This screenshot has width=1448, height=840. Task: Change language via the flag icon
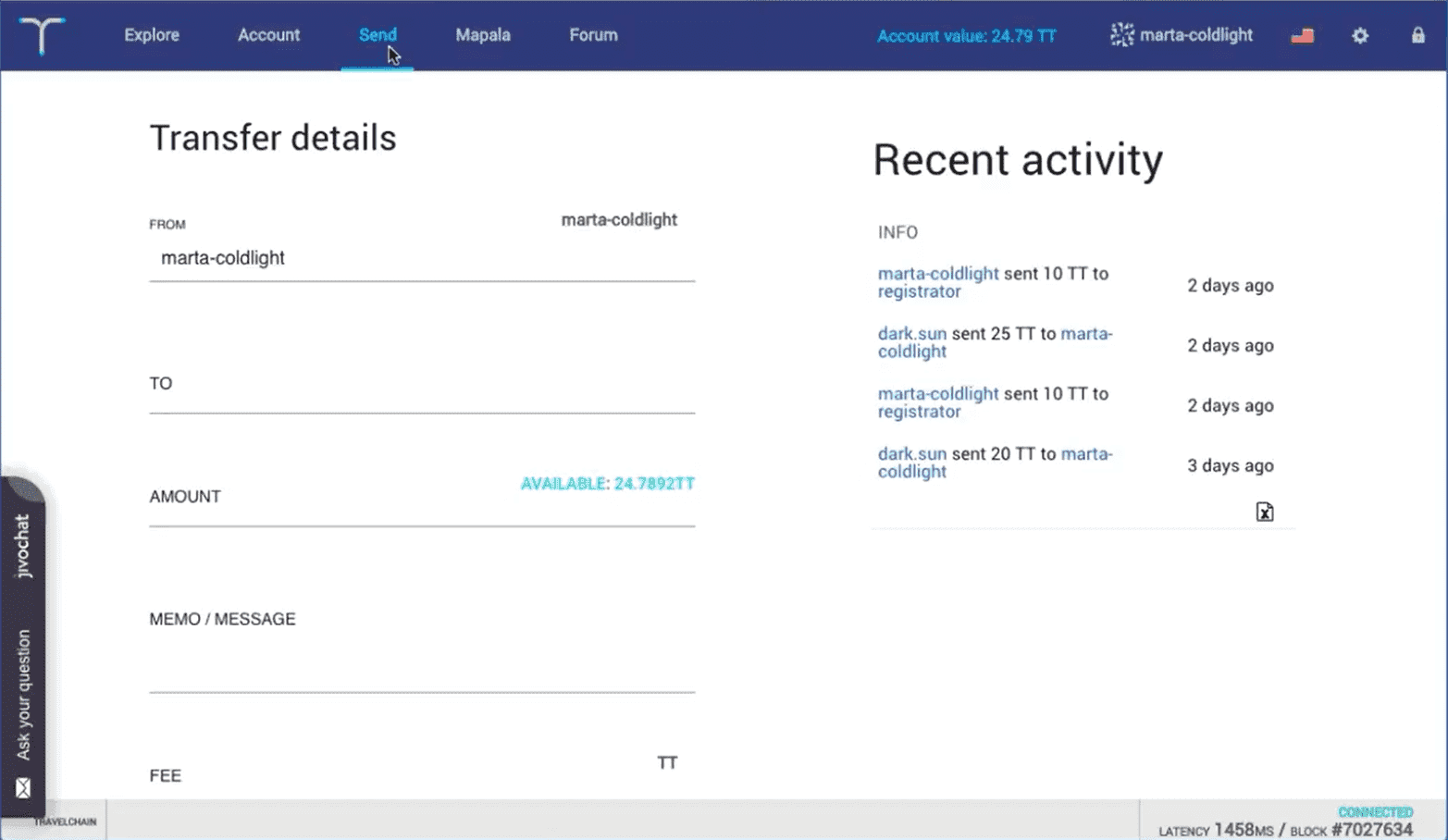point(1302,36)
